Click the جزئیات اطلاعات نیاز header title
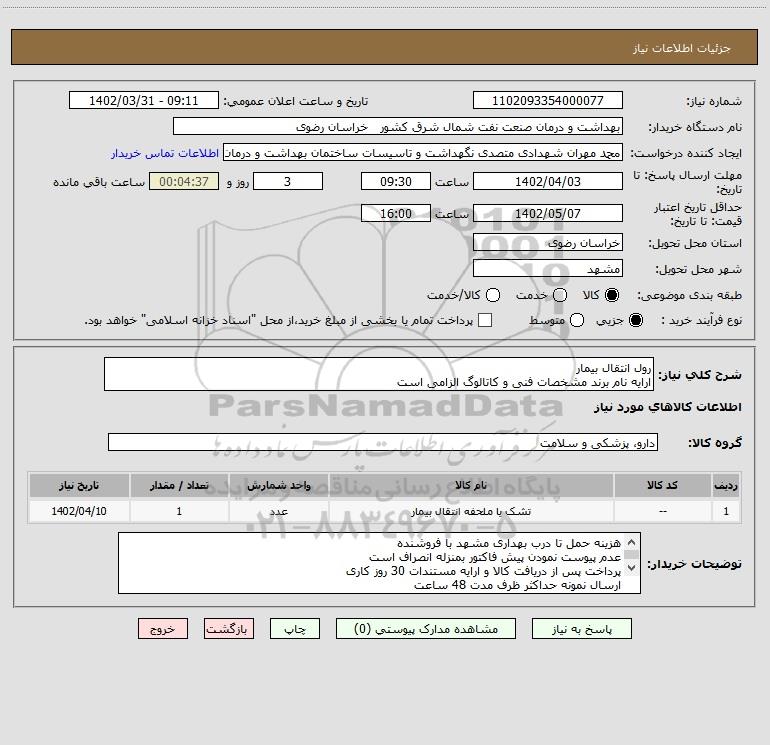Image resolution: width=770 pixels, height=745 pixels. 682,48
